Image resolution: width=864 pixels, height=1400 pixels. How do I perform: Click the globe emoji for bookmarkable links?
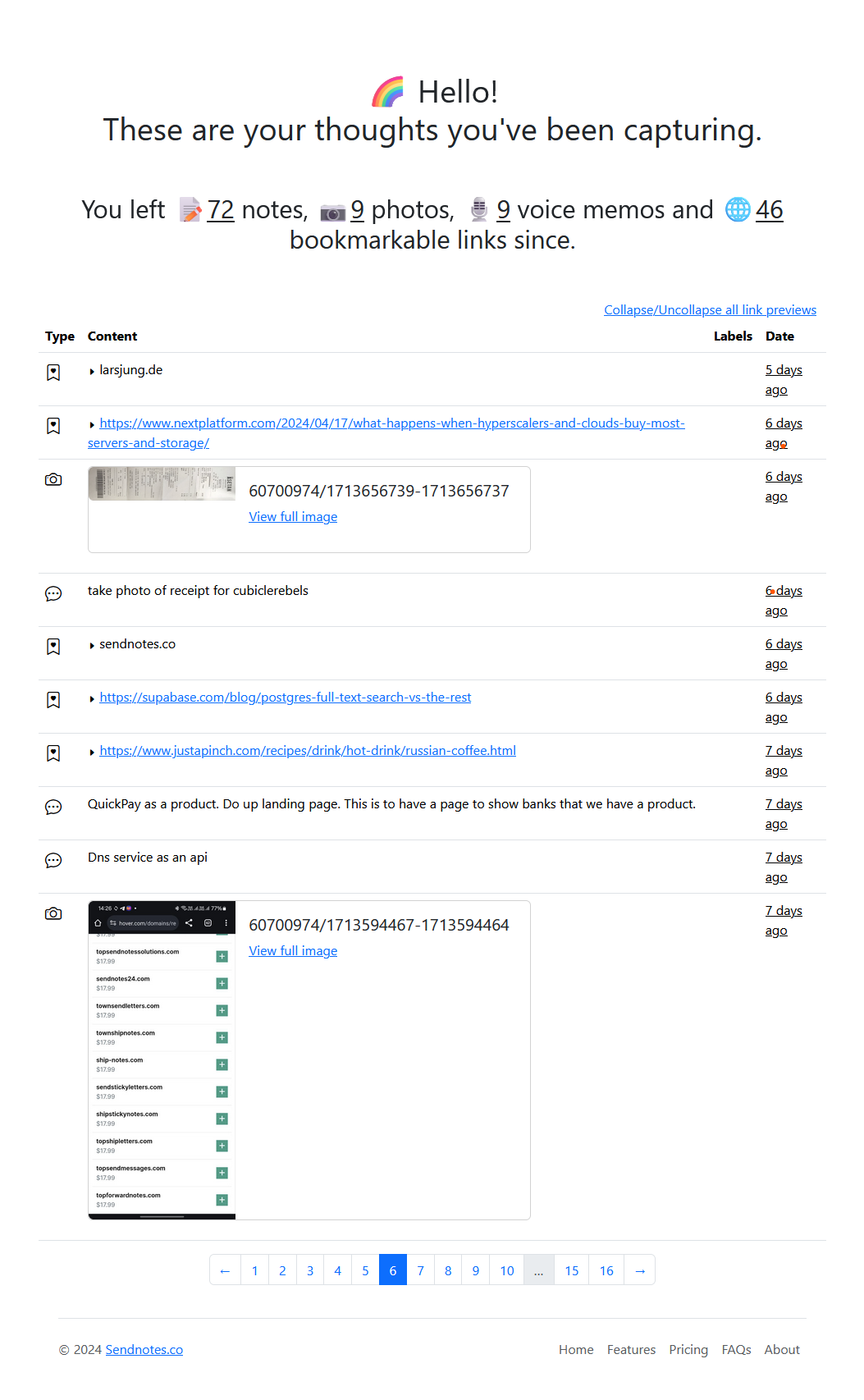(x=738, y=210)
